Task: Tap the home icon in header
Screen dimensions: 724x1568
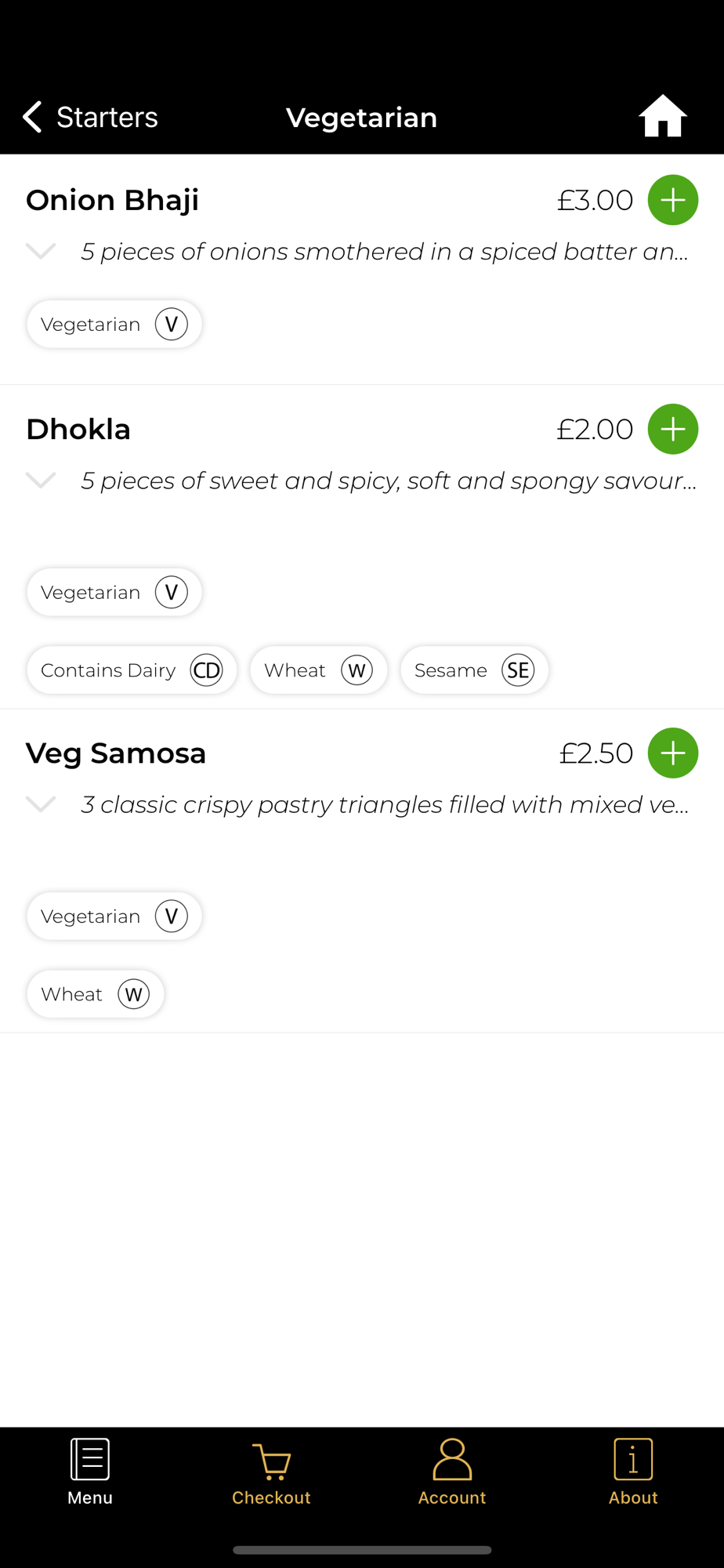Action: 662,117
